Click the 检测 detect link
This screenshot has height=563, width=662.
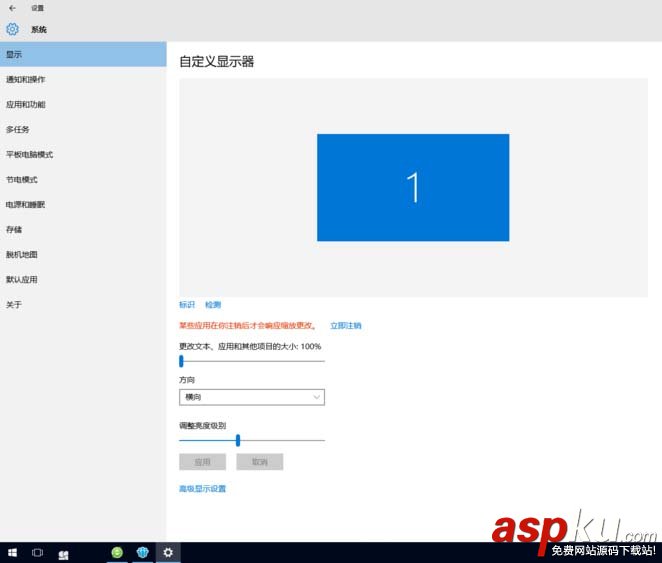pos(213,304)
